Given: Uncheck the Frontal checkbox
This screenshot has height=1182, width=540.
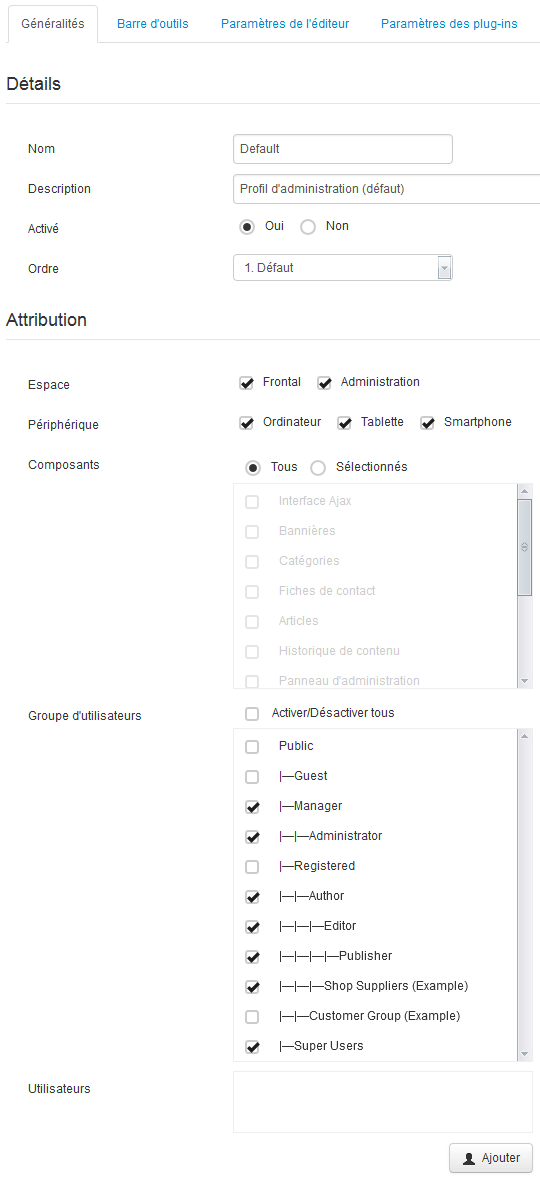Looking at the screenshot, I should pyautogui.click(x=246, y=383).
